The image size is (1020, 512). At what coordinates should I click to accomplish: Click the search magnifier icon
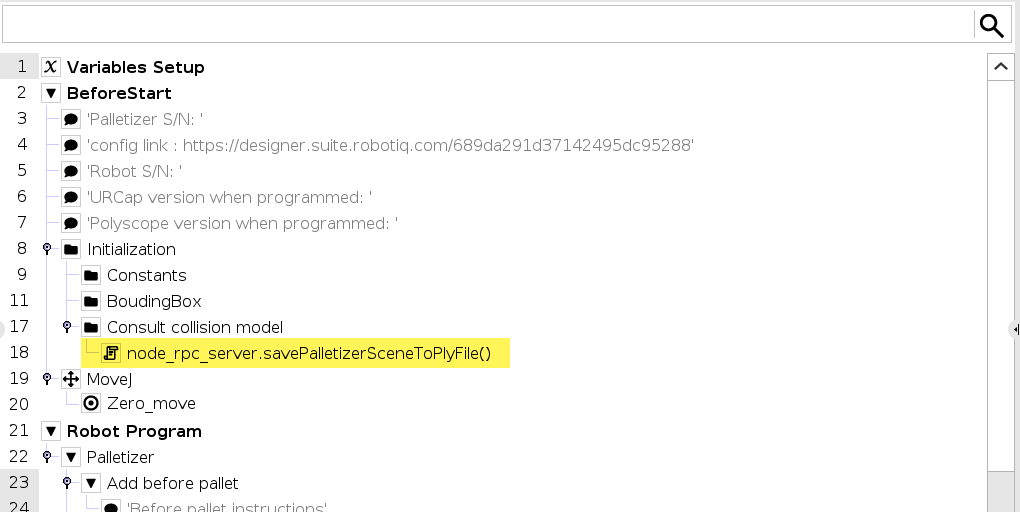pyautogui.click(x=991, y=25)
